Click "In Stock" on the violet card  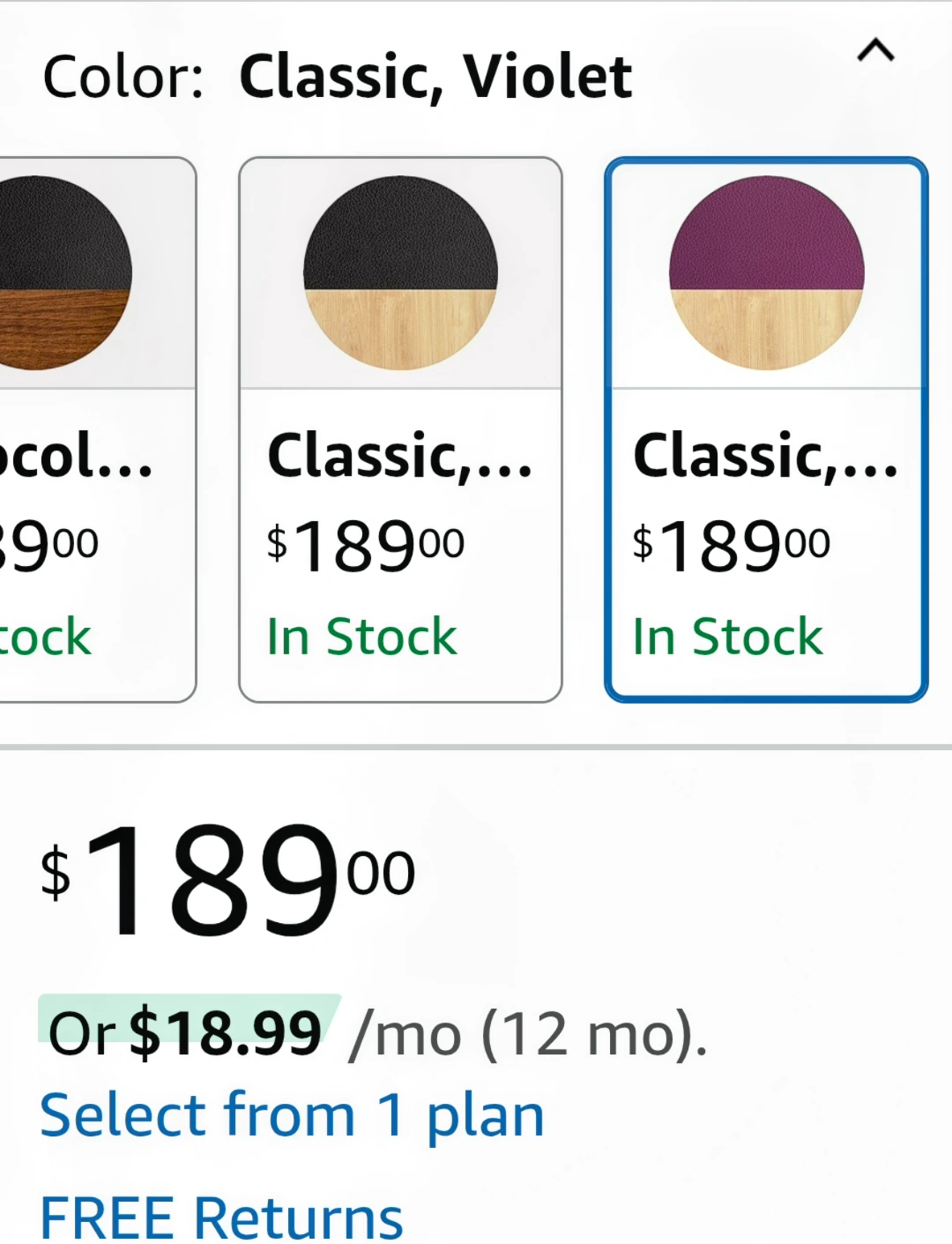727,637
